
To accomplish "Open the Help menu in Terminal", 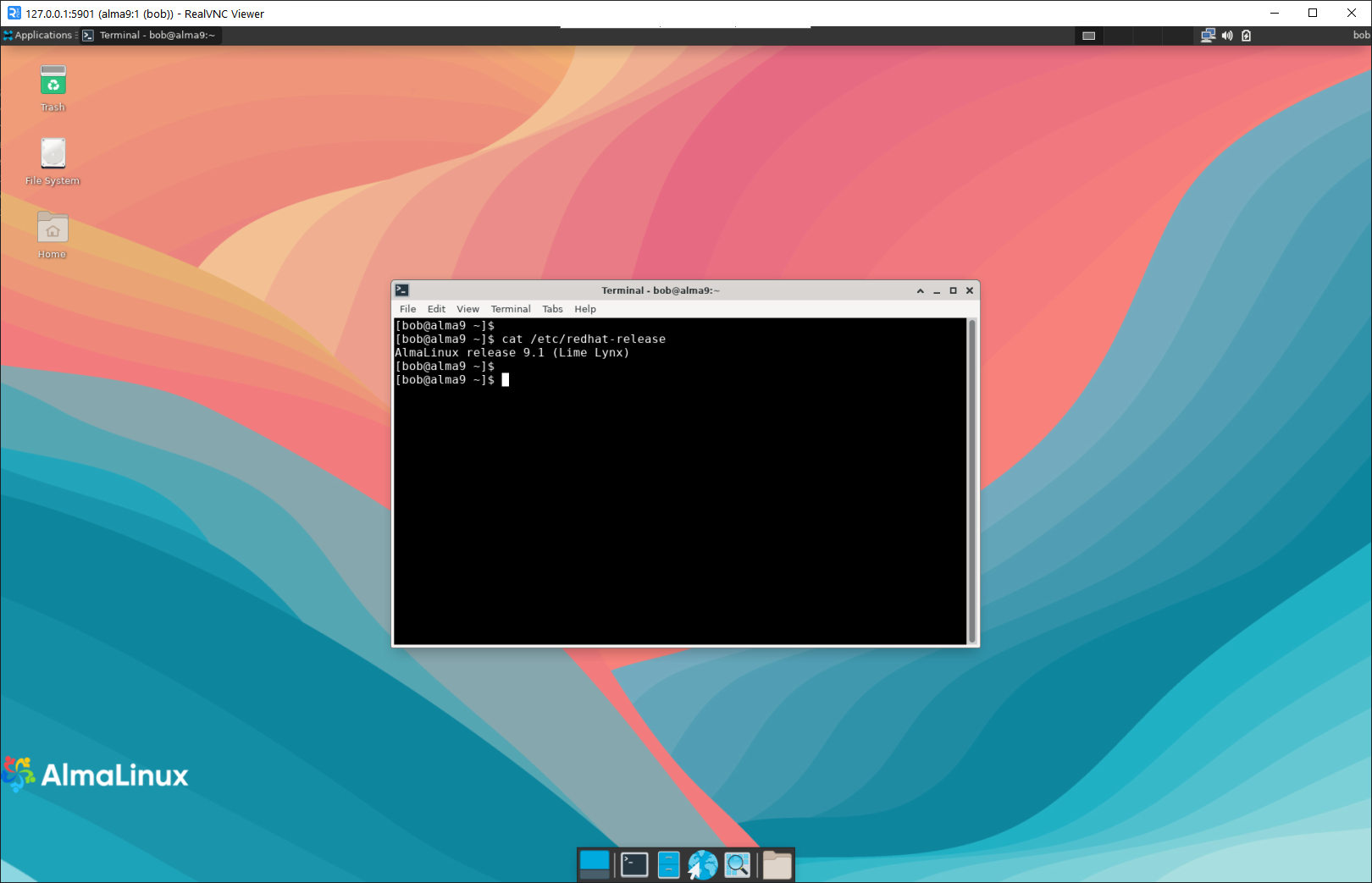I will (x=585, y=309).
